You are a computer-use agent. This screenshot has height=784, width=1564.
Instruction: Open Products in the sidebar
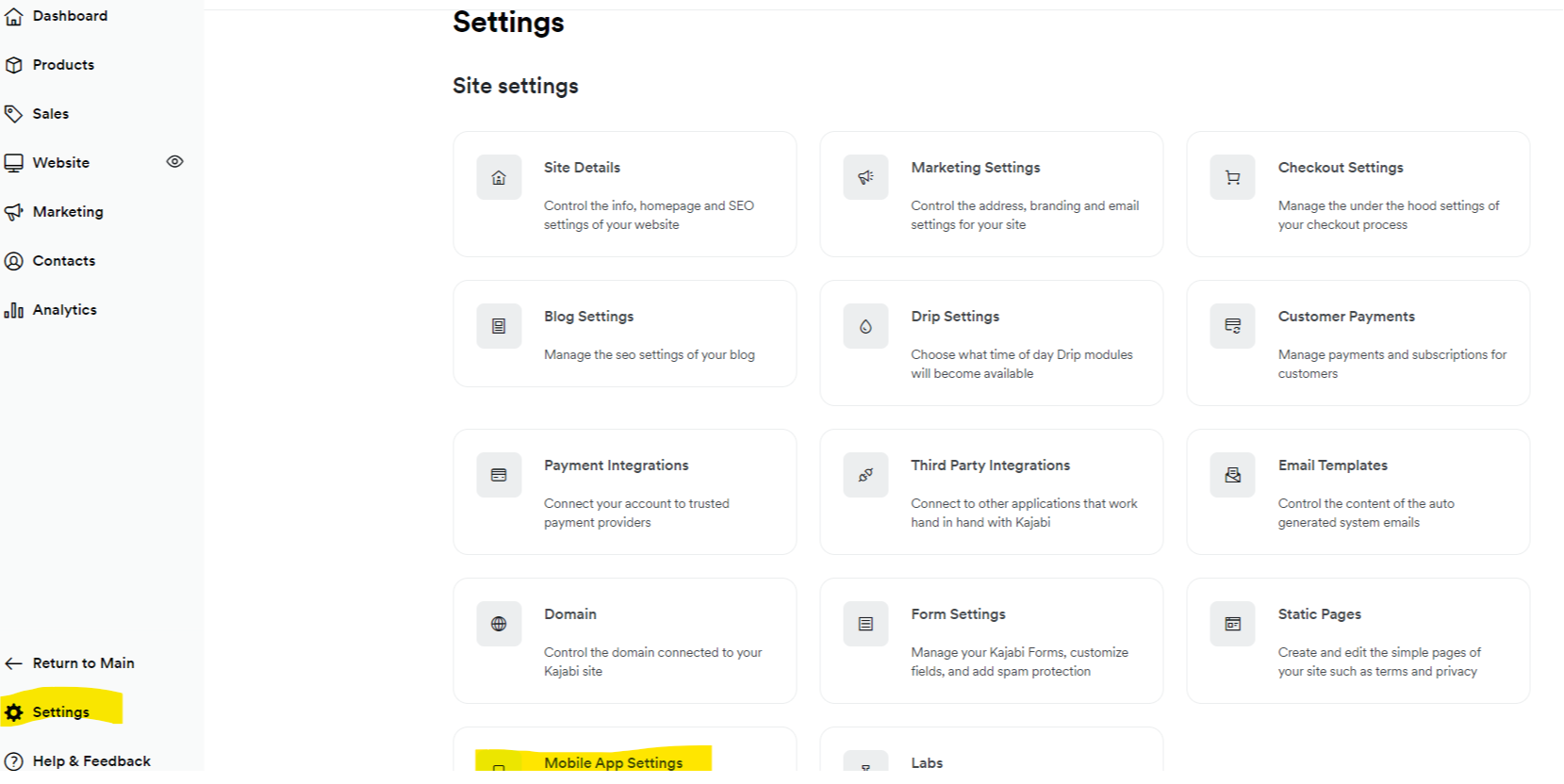63,65
